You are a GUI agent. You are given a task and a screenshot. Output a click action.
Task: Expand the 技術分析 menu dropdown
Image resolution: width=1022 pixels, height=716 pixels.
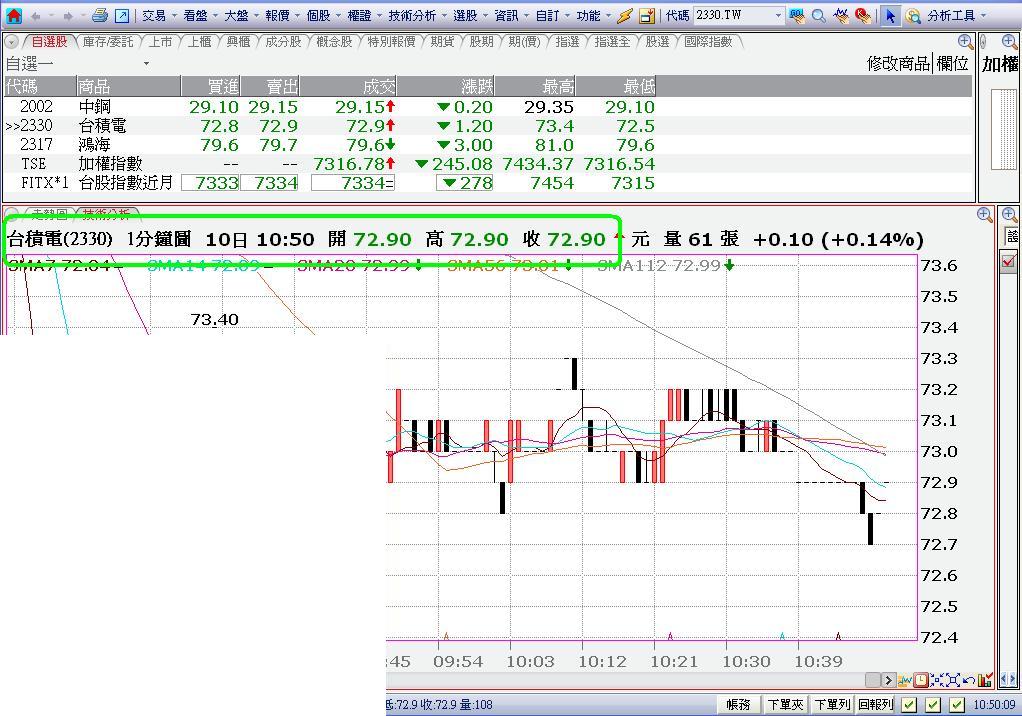click(x=443, y=16)
